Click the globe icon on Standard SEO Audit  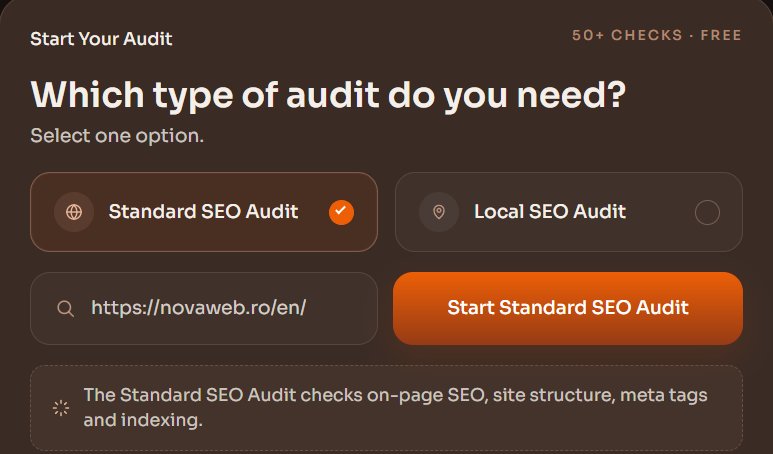coord(74,212)
